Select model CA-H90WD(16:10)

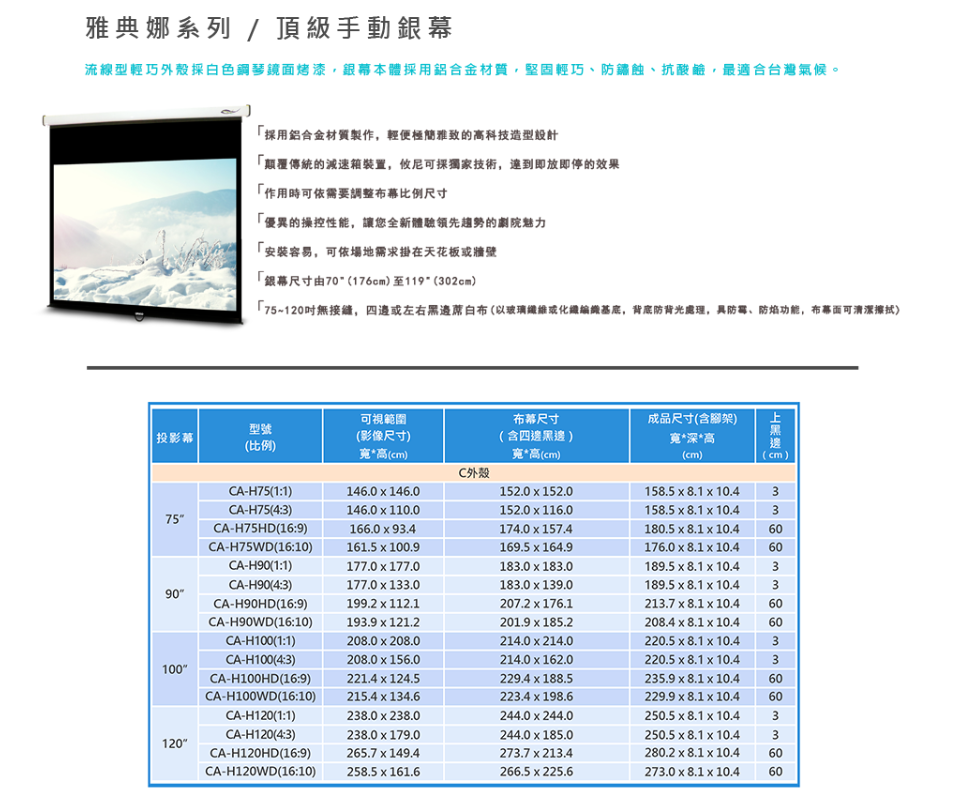click(x=260, y=622)
